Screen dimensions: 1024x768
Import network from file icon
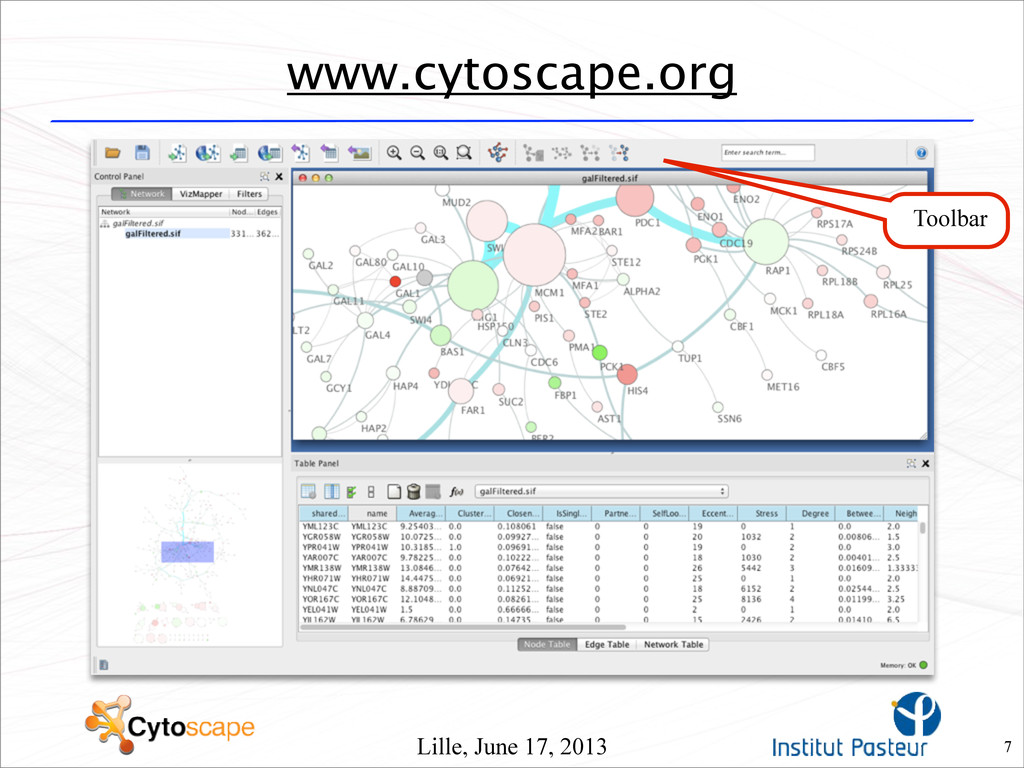(177, 153)
